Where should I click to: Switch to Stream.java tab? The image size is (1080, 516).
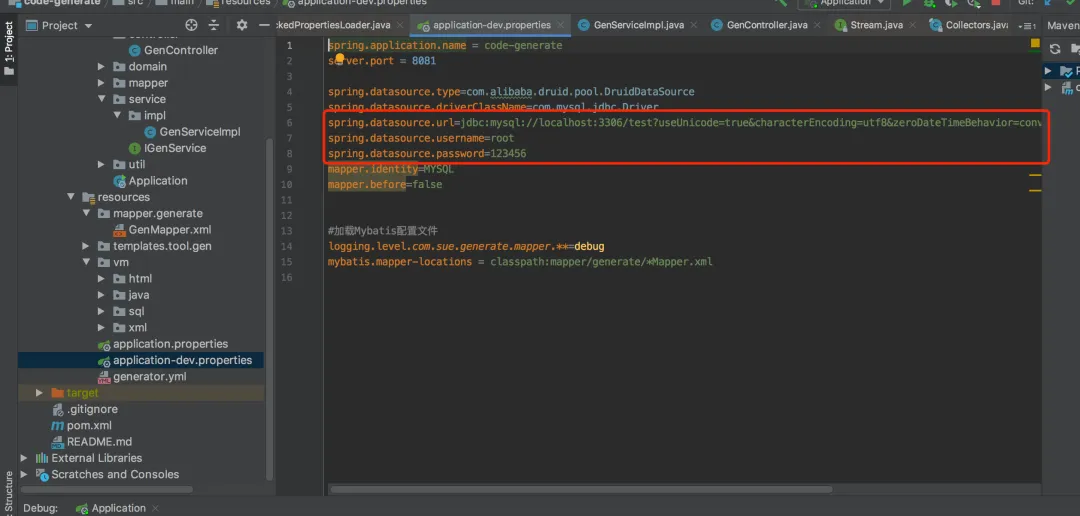879,25
